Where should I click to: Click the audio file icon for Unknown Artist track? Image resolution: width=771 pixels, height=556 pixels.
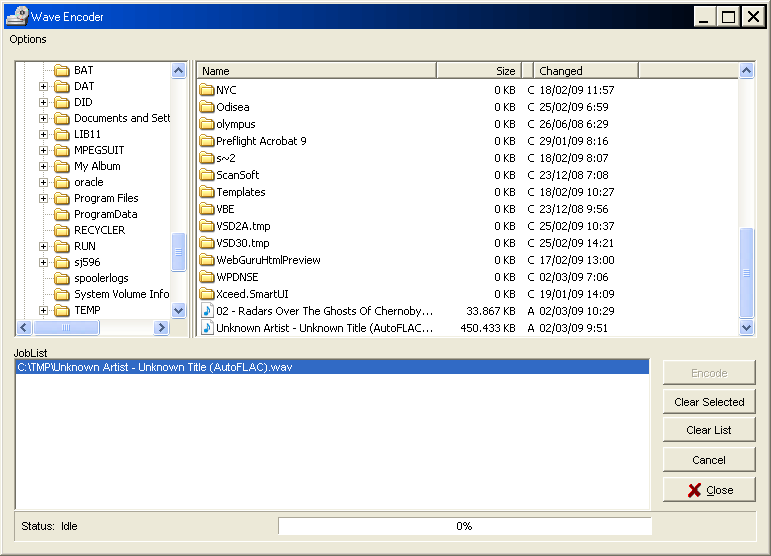pos(207,328)
